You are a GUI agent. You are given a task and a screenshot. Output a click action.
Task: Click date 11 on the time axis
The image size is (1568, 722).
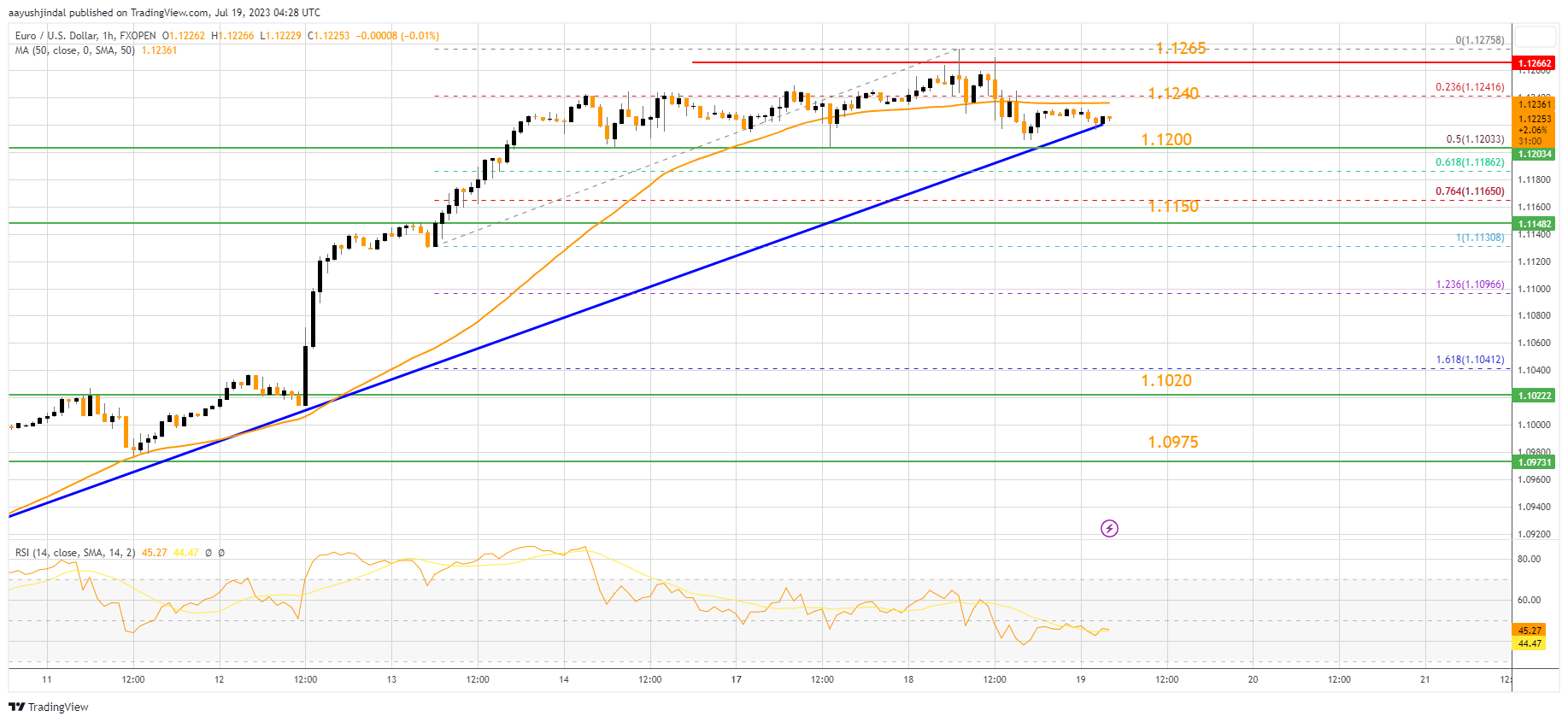point(47,679)
